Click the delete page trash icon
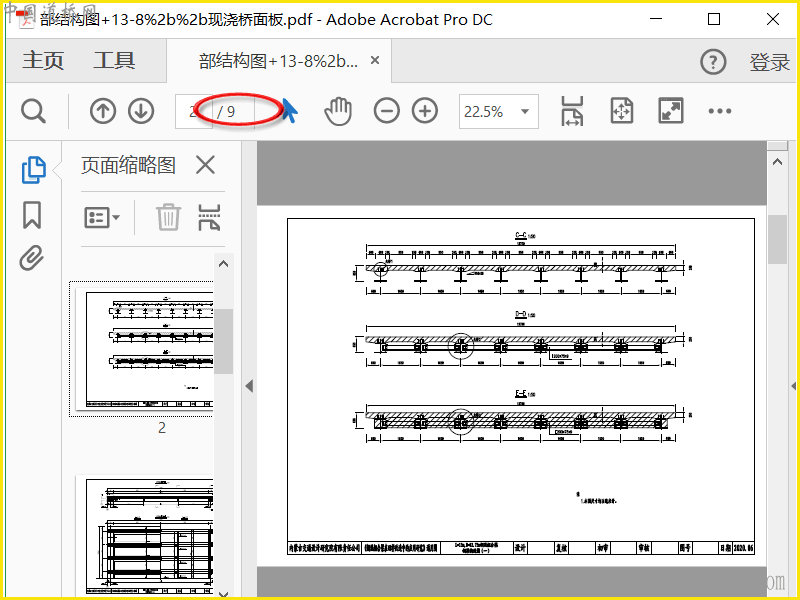Viewport: 800px width, 600px height. (168, 217)
